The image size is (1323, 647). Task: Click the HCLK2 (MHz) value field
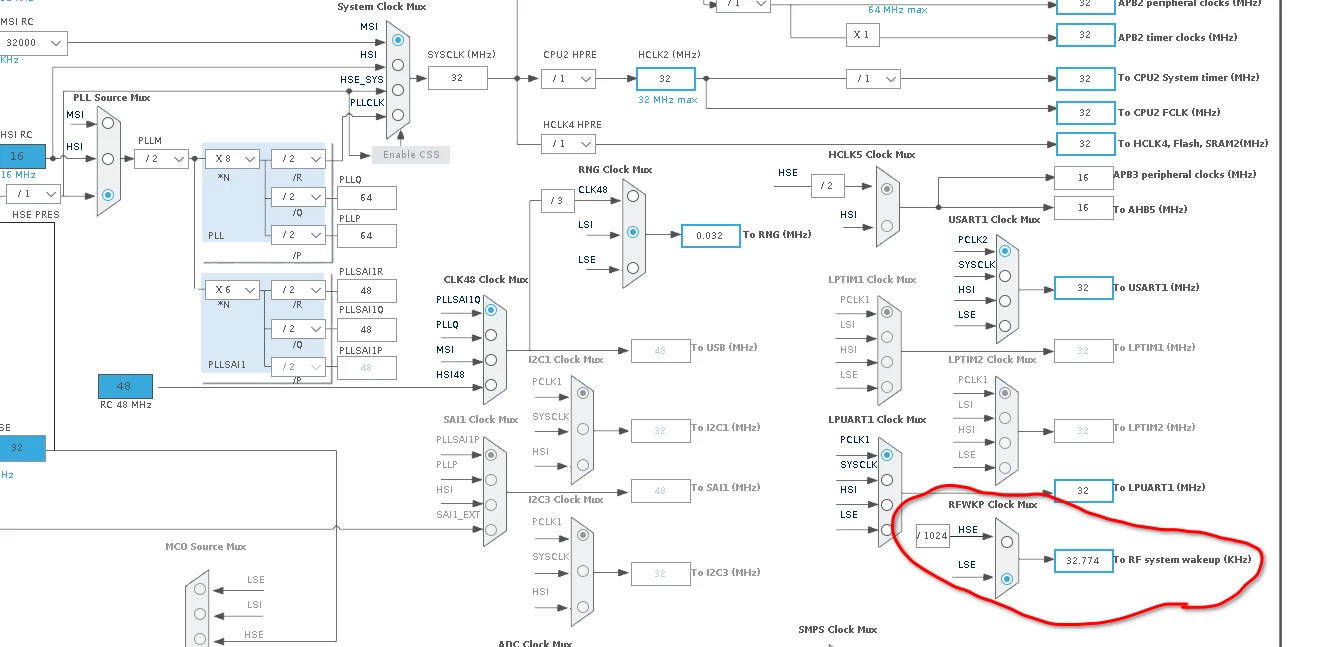tap(665, 78)
